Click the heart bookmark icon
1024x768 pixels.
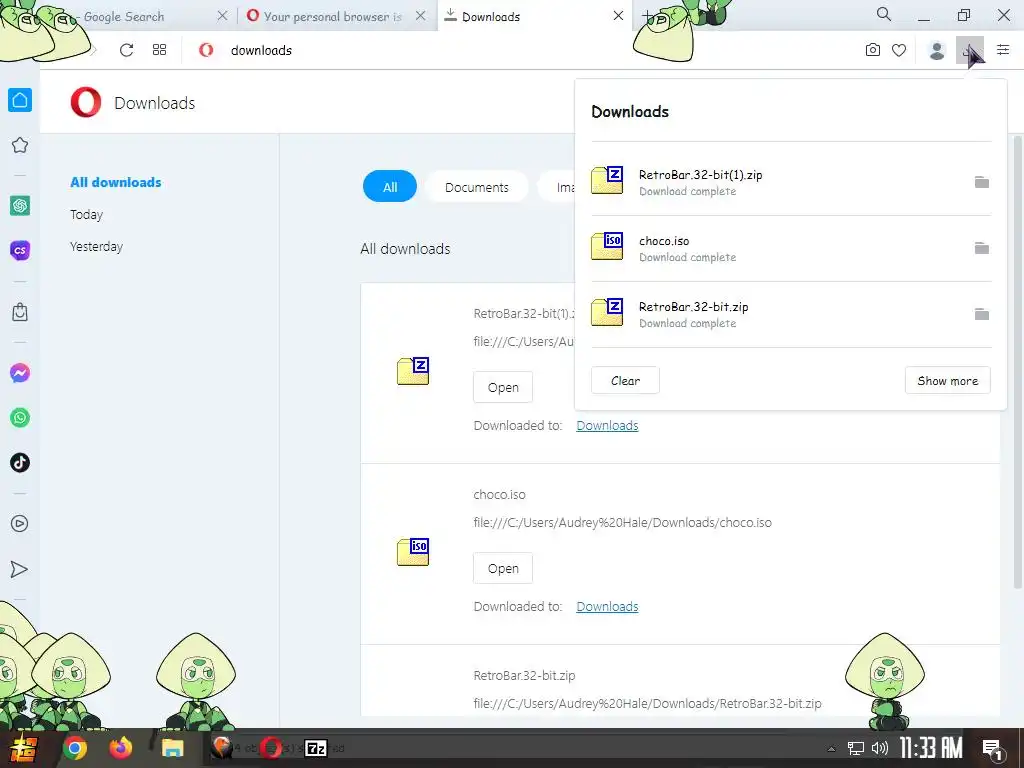899,50
